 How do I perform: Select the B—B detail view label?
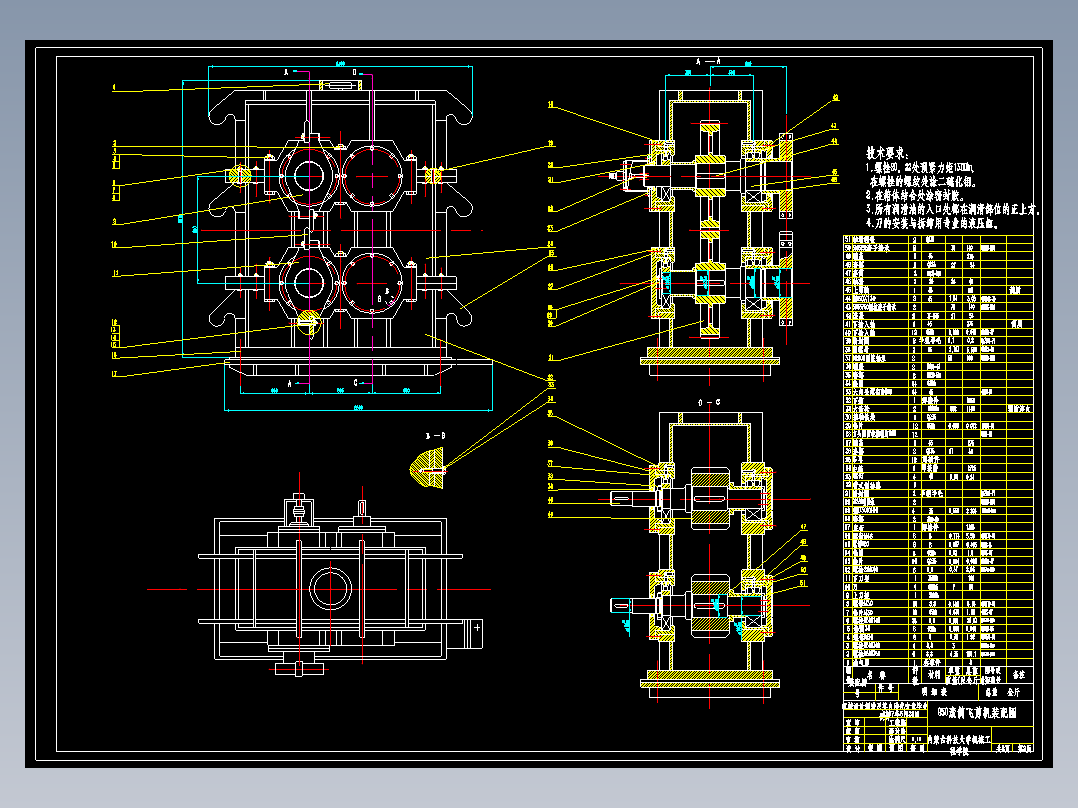435,435
